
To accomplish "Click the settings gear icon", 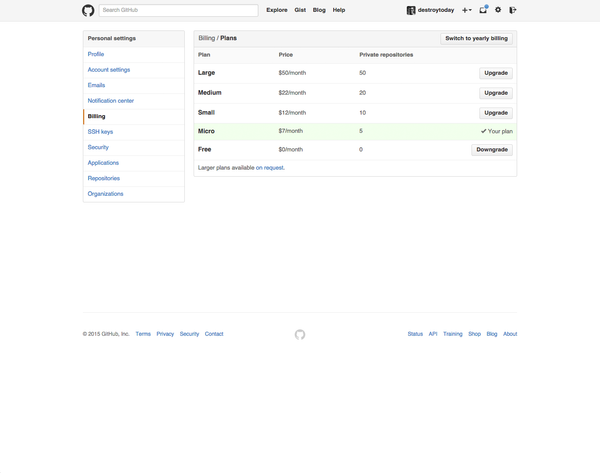I will (498, 10).
